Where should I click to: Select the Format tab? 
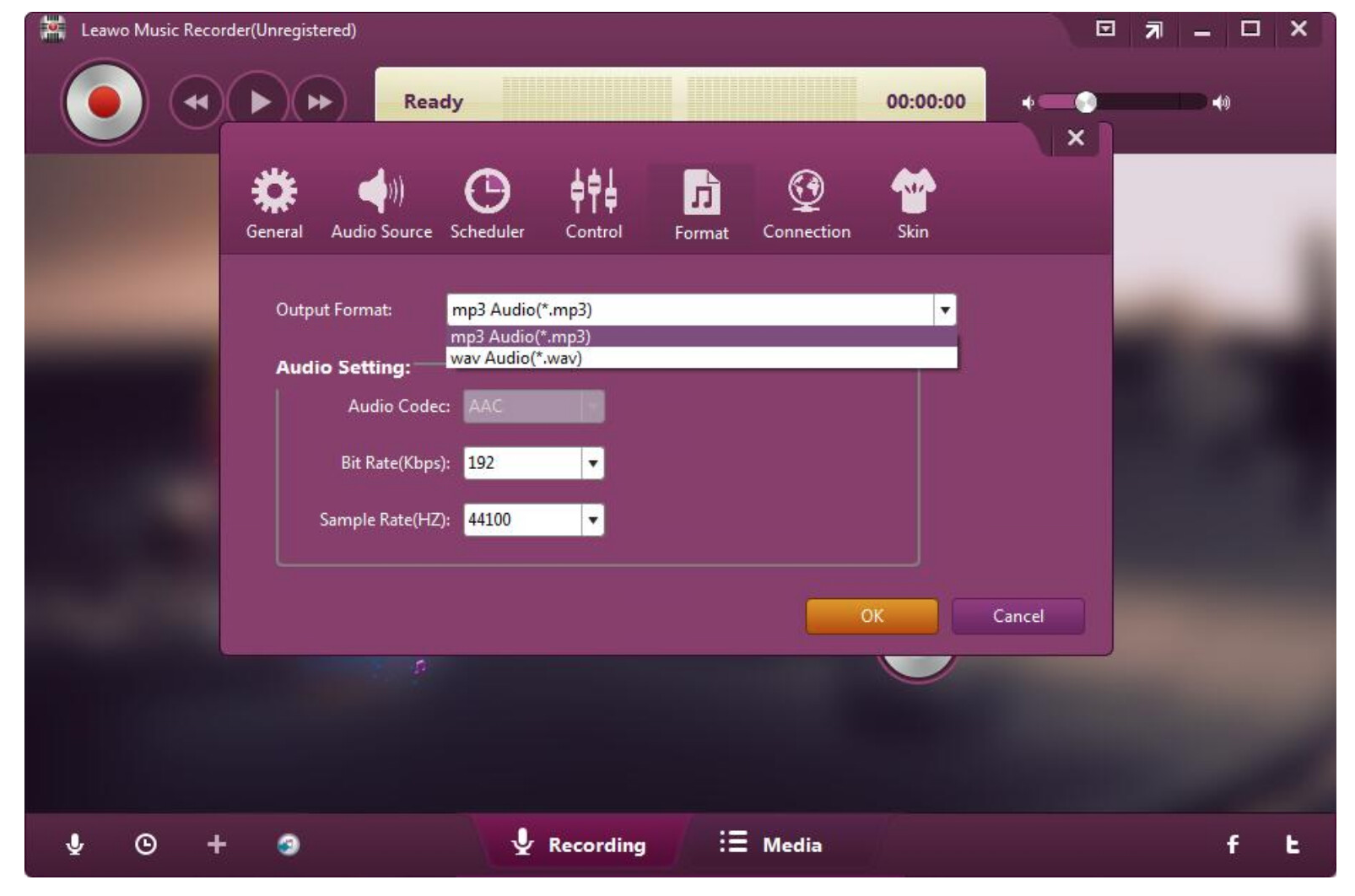tap(701, 205)
